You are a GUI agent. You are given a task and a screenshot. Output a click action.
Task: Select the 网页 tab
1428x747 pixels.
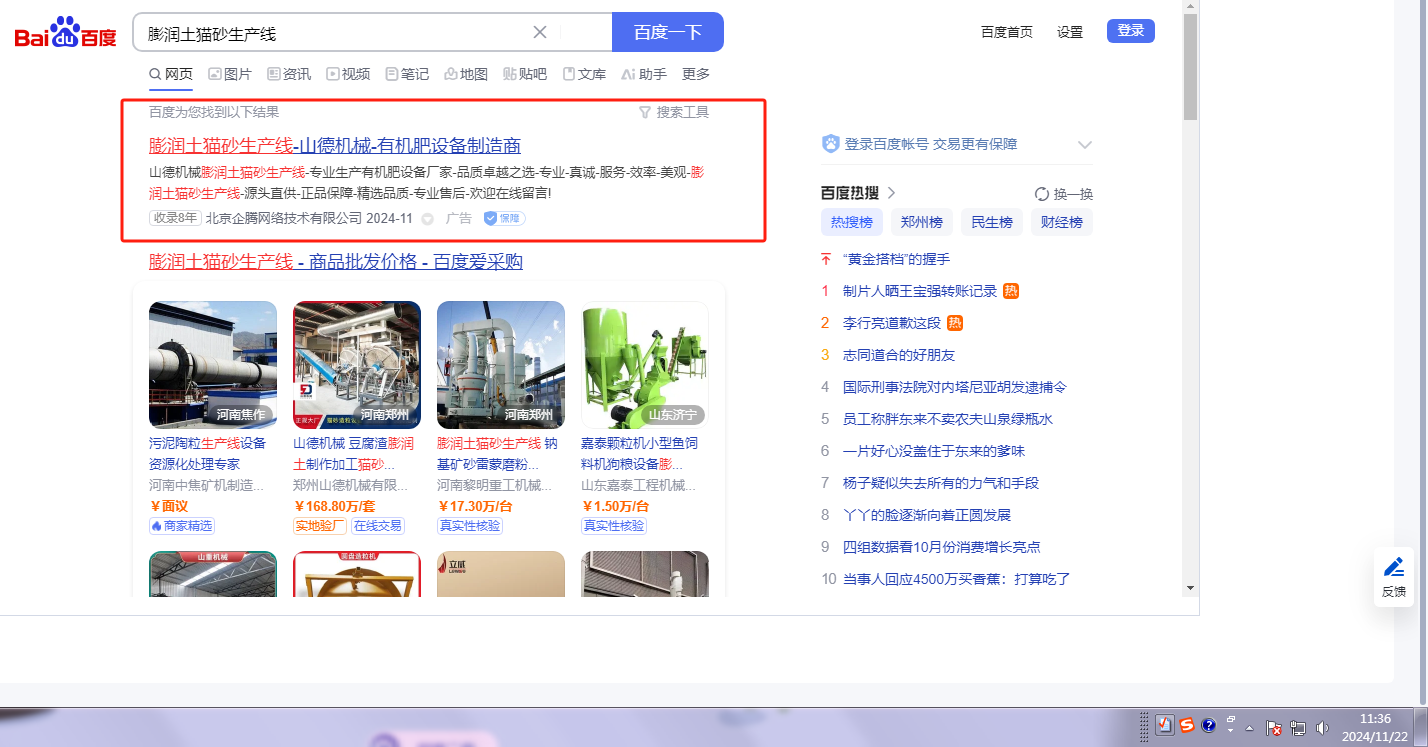171,74
